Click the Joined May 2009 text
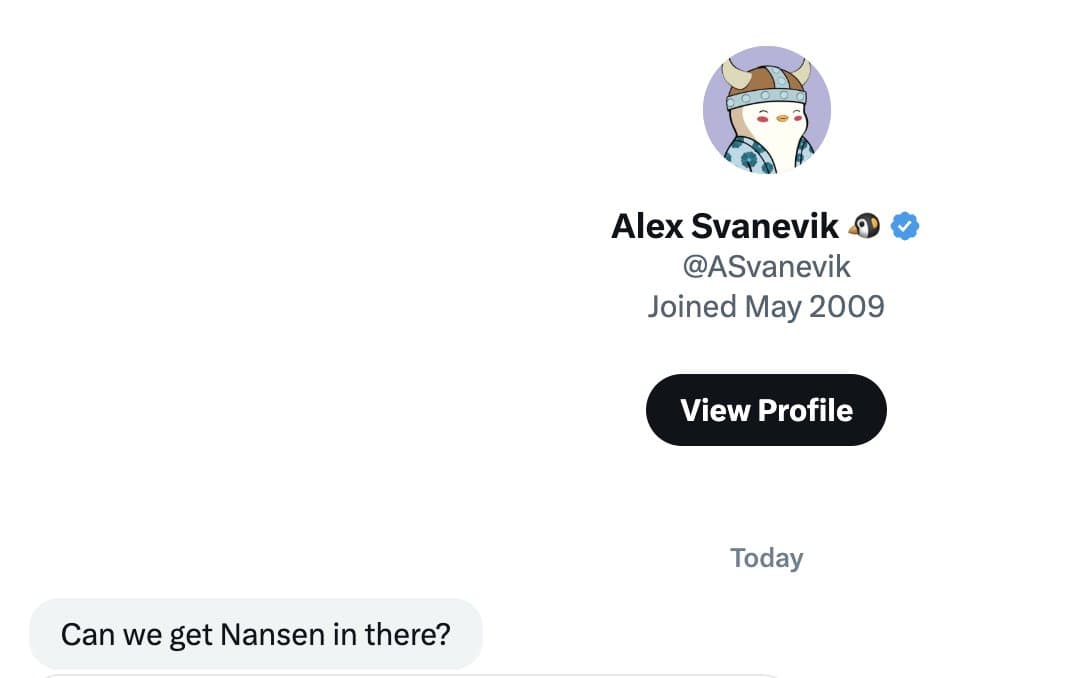Image resolution: width=1066 pixels, height=678 pixels. click(x=766, y=306)
